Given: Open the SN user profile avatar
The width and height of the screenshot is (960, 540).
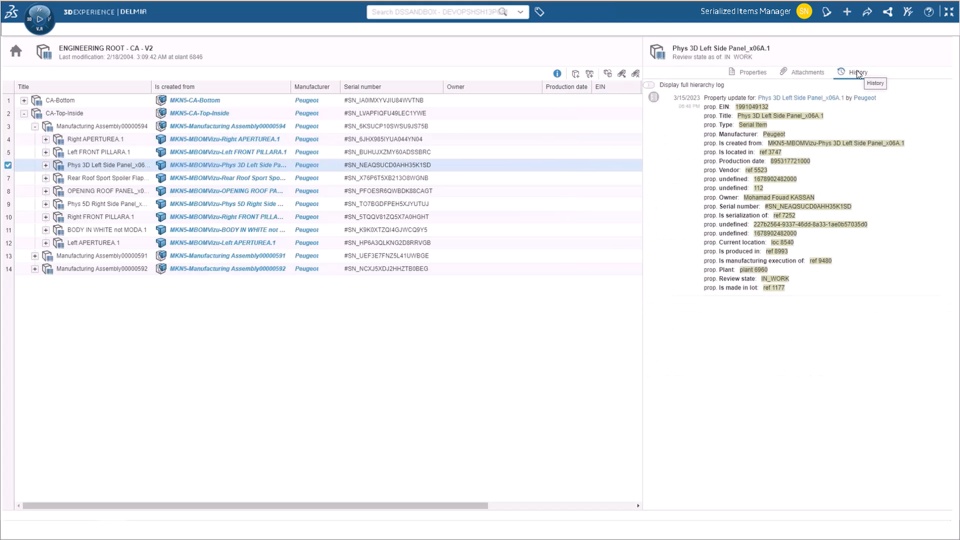Looking at the screenshot, I should (804, 11).
